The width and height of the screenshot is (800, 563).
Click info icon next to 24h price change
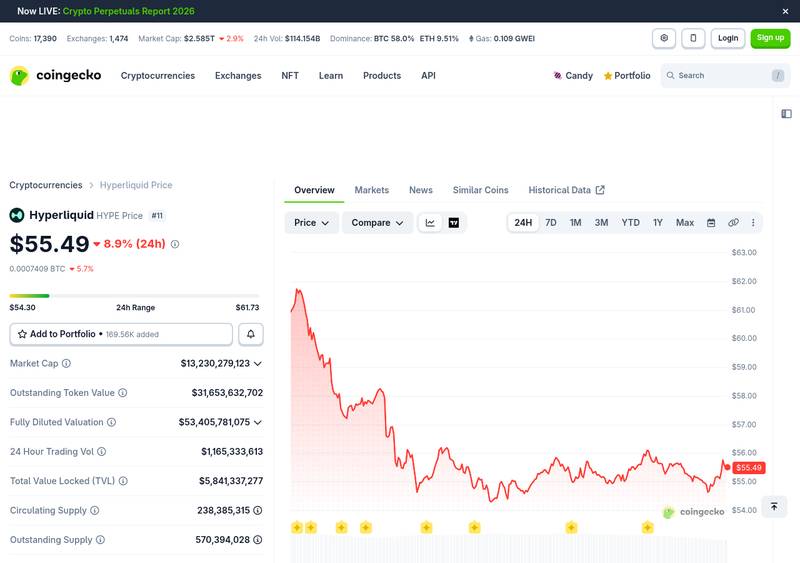coord(175,244)
